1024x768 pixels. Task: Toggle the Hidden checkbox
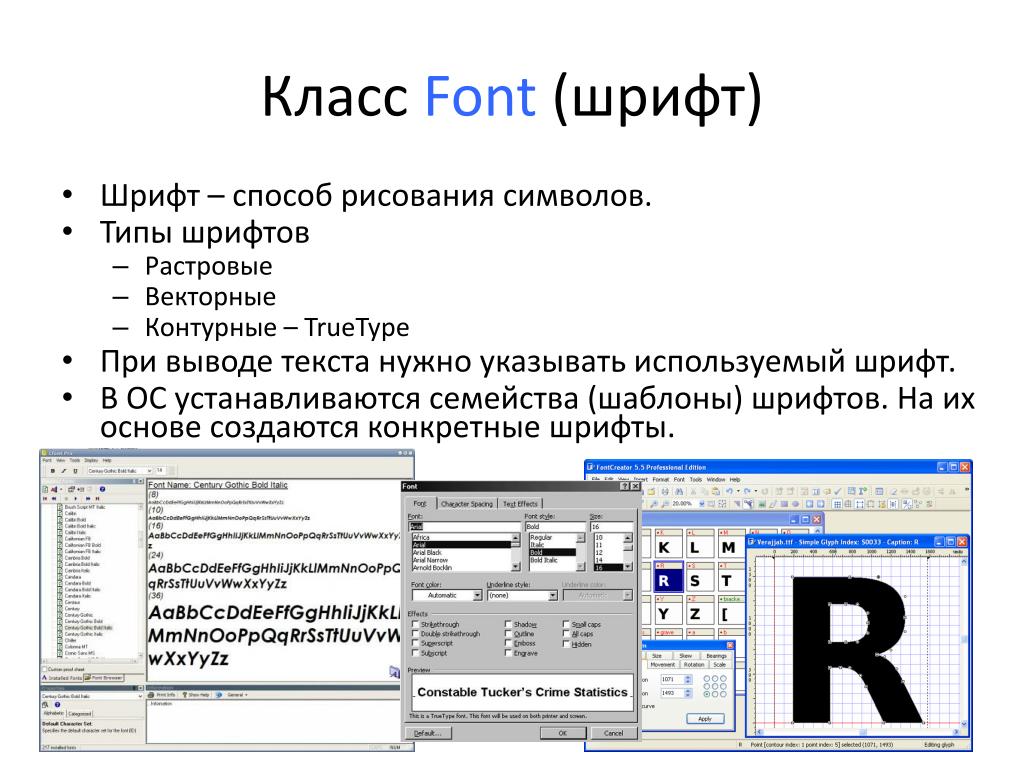click(566, 644)
